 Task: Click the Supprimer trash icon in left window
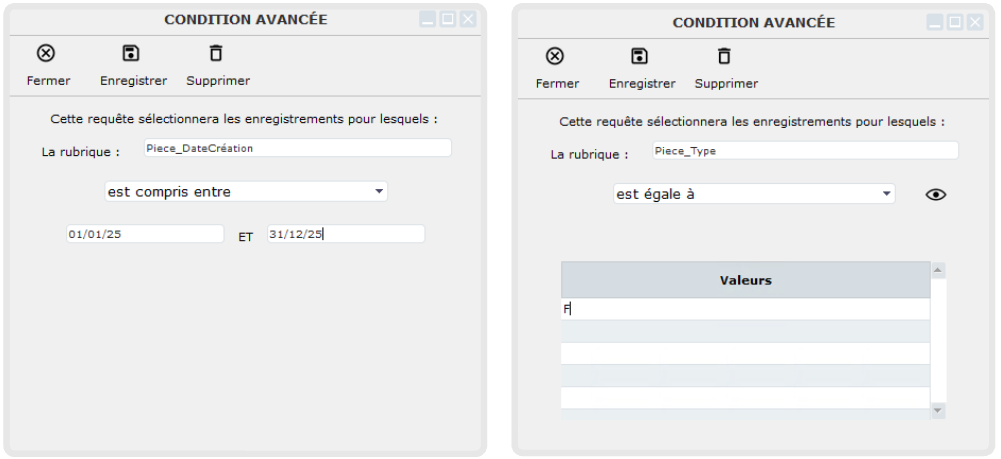click(x=216, y=53)
